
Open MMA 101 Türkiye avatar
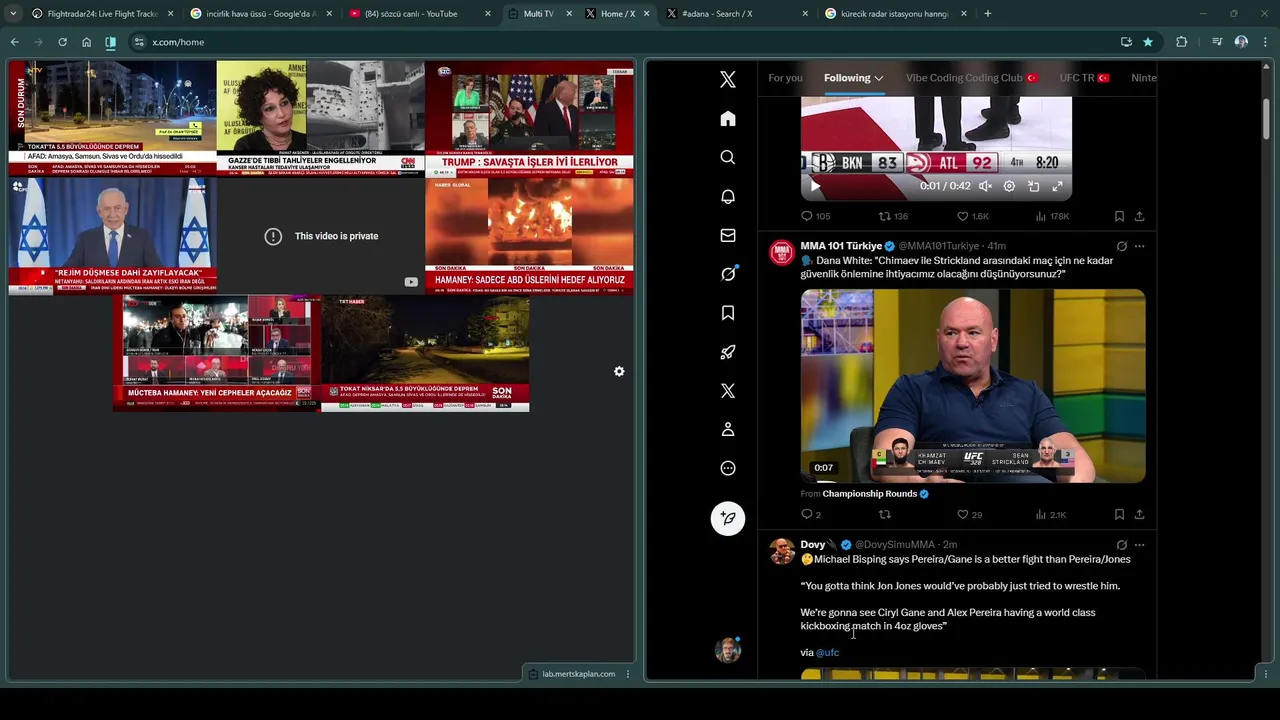click(781, 252)
